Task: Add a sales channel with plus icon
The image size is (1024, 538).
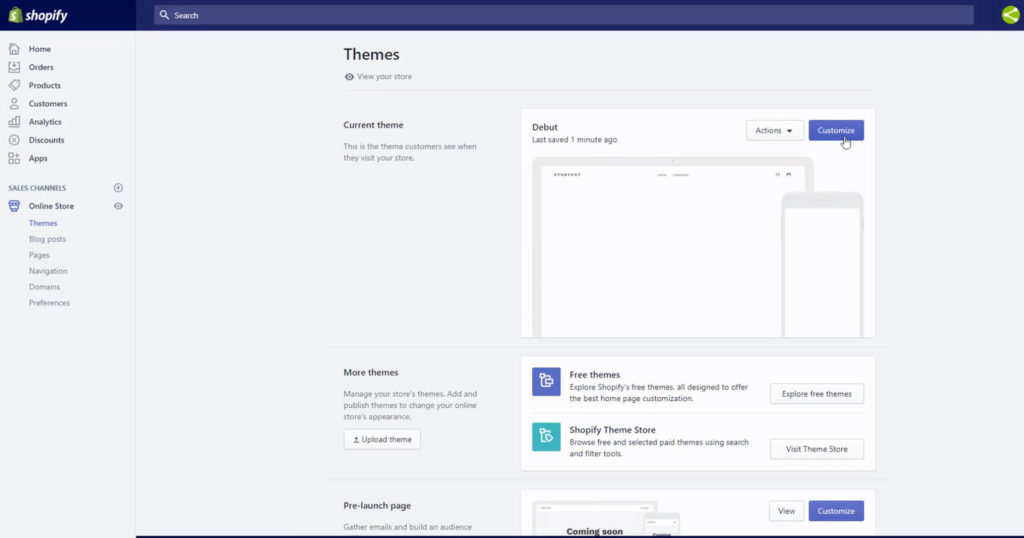Action: click(118, 188)
